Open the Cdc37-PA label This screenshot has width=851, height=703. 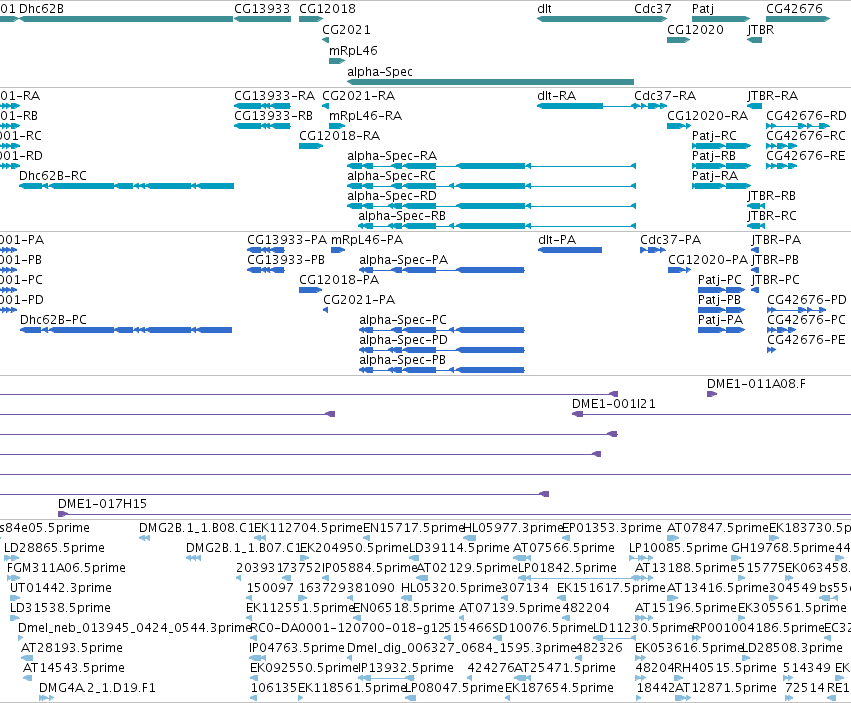click(670, 240)
